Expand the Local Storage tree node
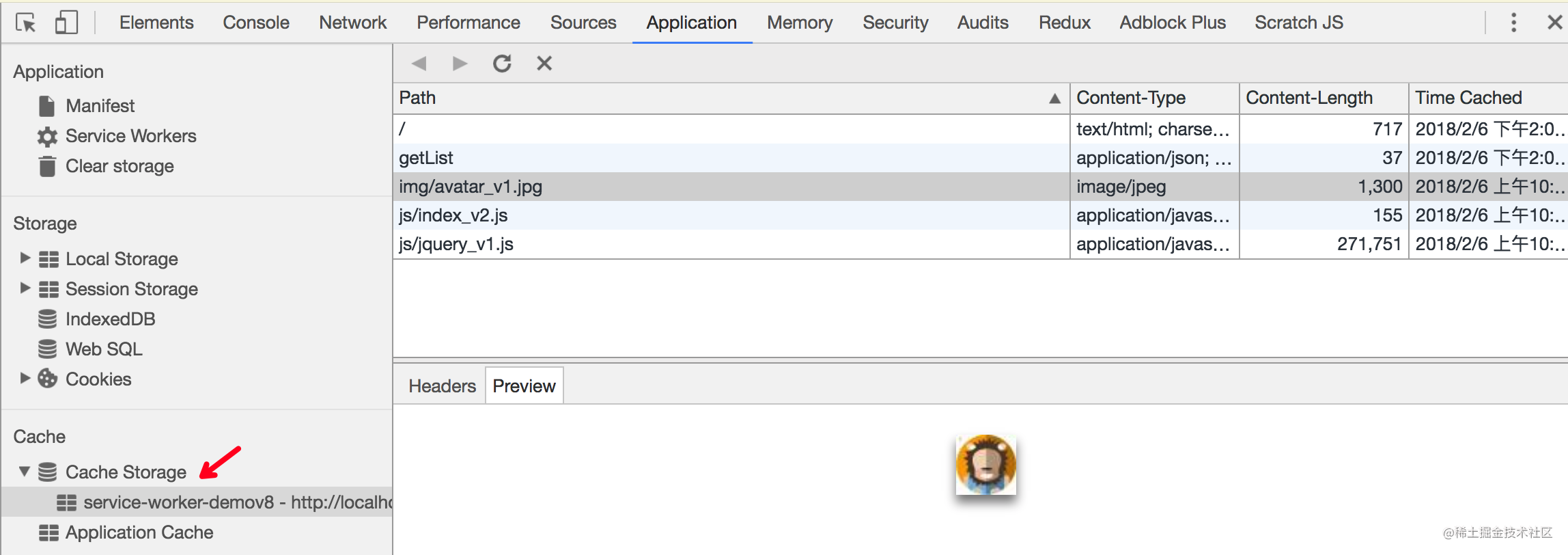The image size is (1568, 555). [25, 258]
